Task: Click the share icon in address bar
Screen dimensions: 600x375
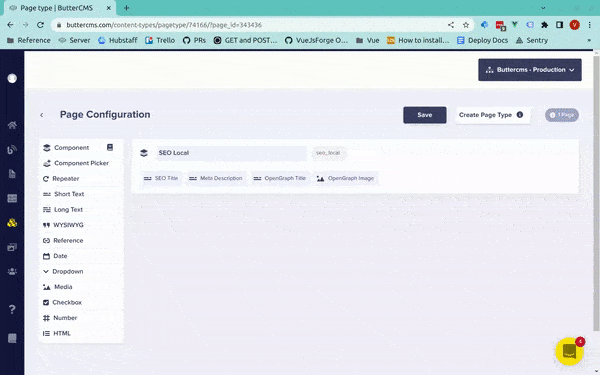Action: (x=451, y=25)
